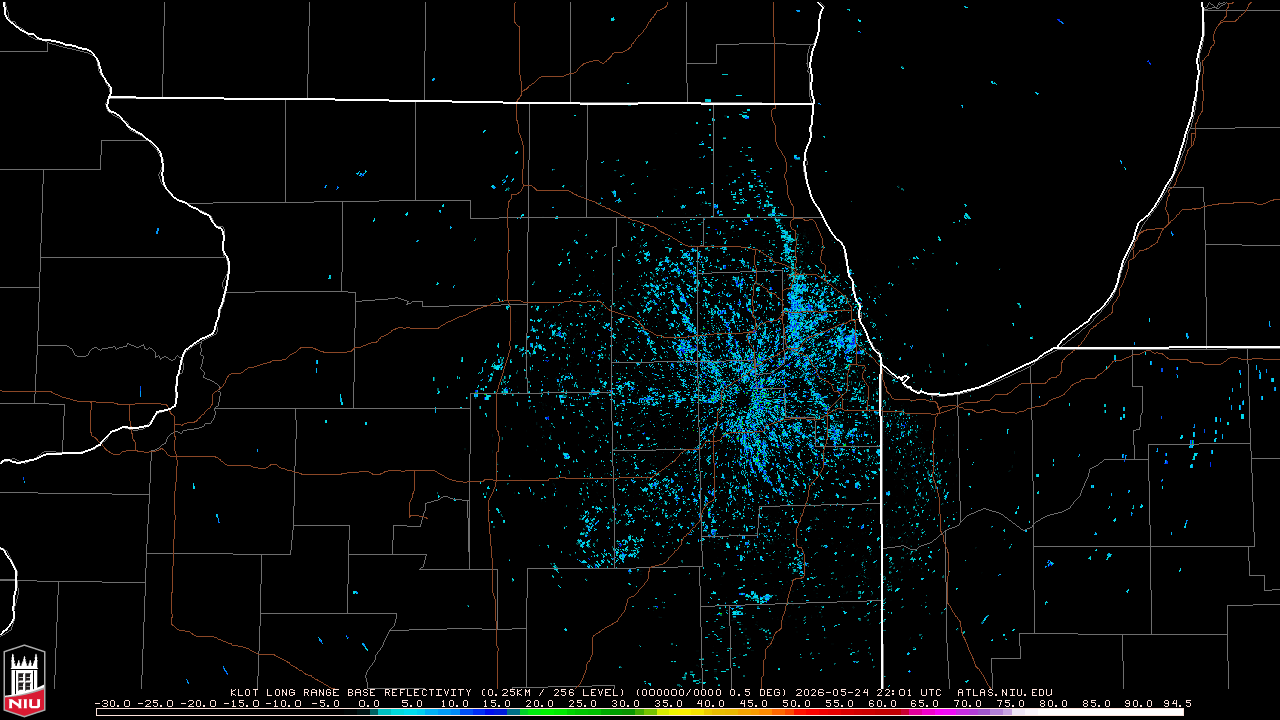Click the 94.5 label at scale end
1280x720 pixels.
click(x=1178, y=703)
